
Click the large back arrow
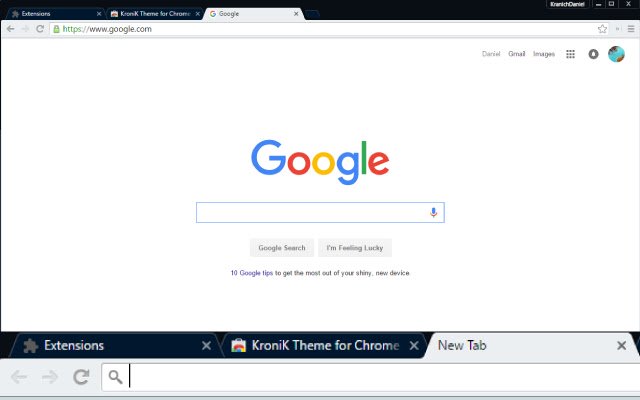click(19, 377)
